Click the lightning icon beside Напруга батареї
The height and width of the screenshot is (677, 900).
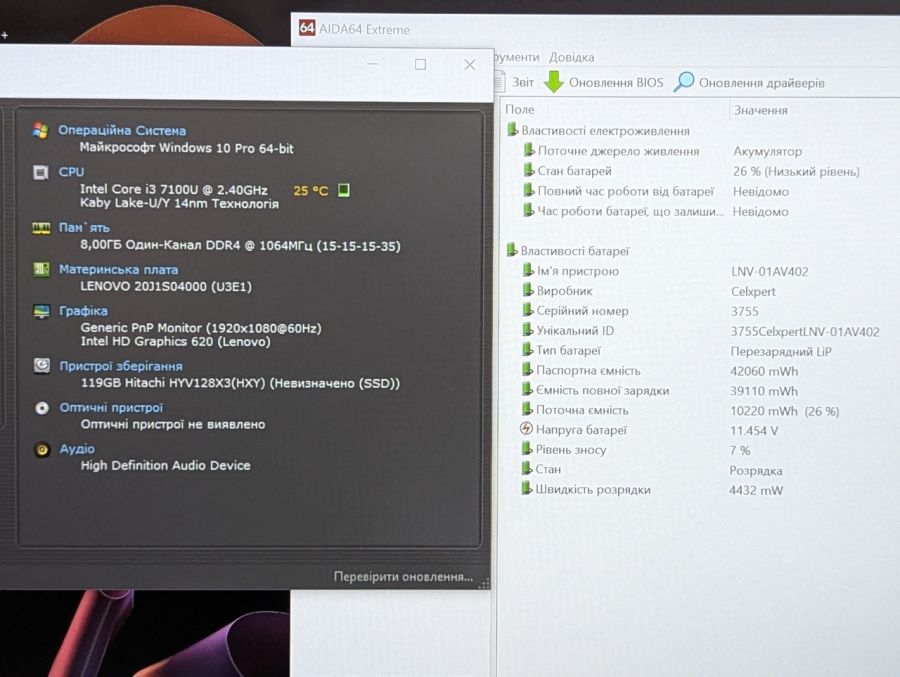click(x=526, y=429)
